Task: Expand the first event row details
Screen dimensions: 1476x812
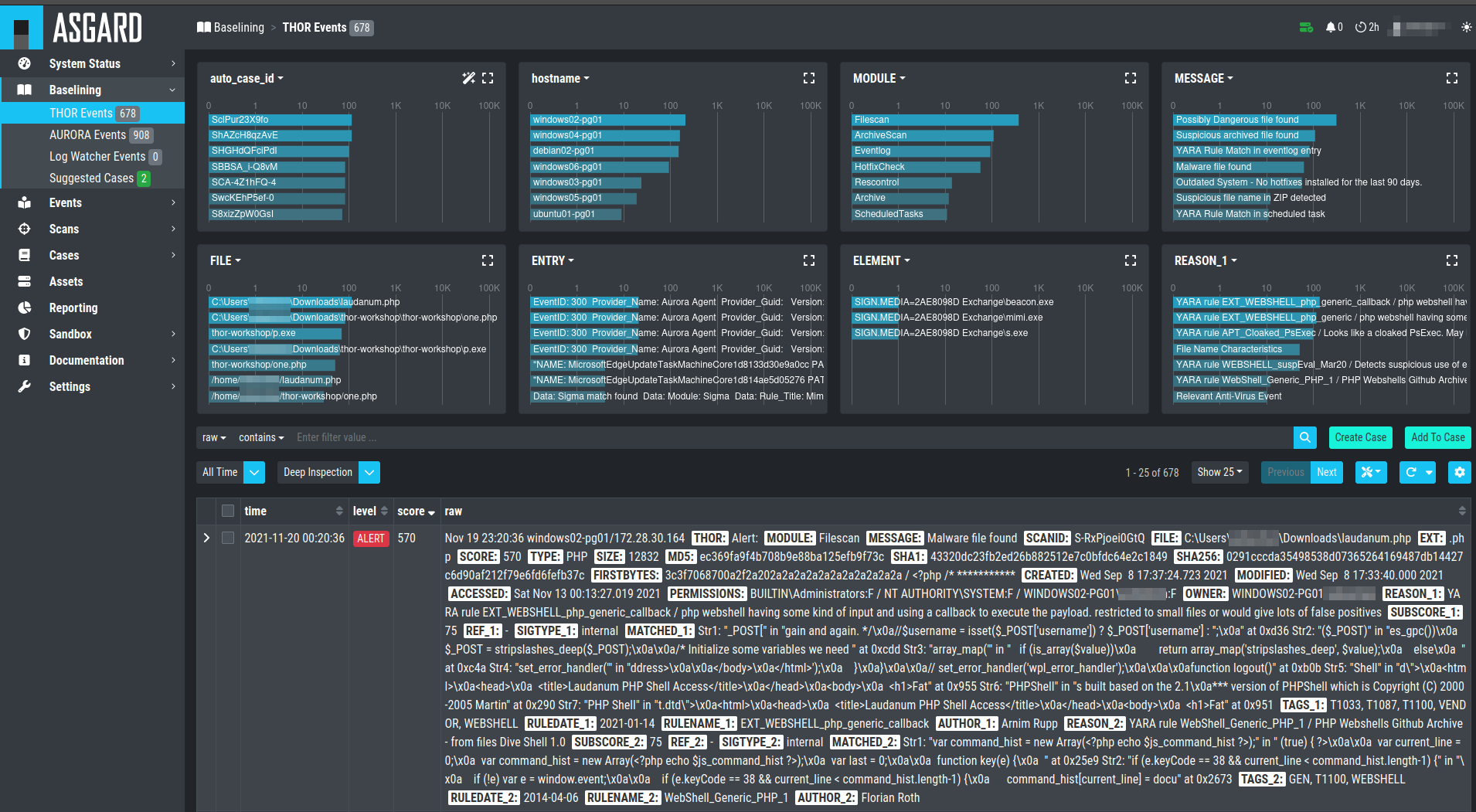Action: 206,538
